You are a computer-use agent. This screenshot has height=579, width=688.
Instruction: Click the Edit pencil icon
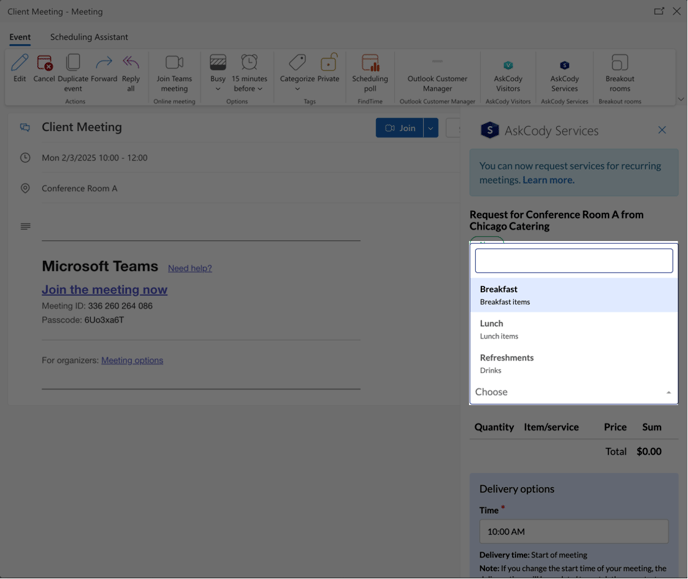(x=20, y=63)
